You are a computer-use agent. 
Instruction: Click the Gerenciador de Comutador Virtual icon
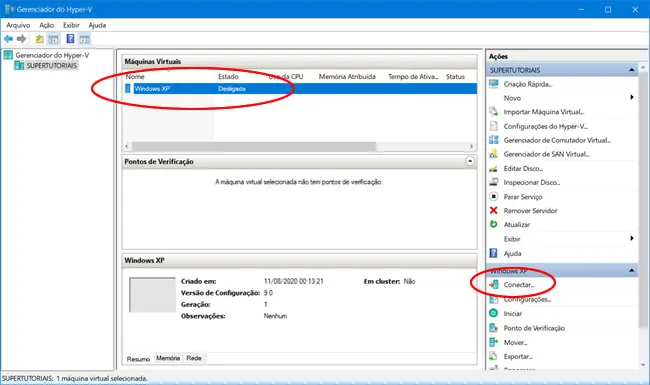(x=494, y=140)
